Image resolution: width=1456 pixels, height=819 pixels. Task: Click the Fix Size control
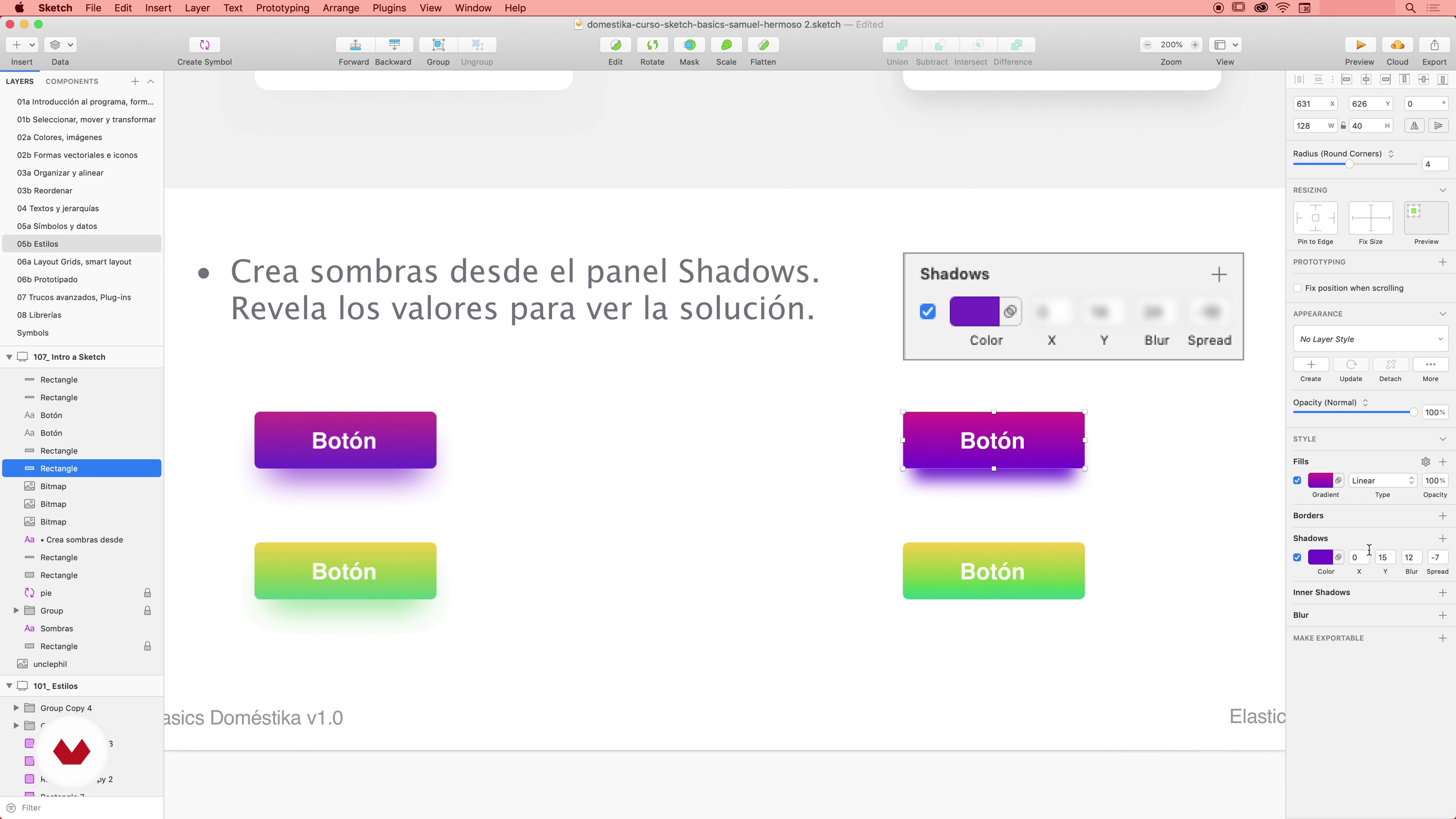[x=1371, y=218]
